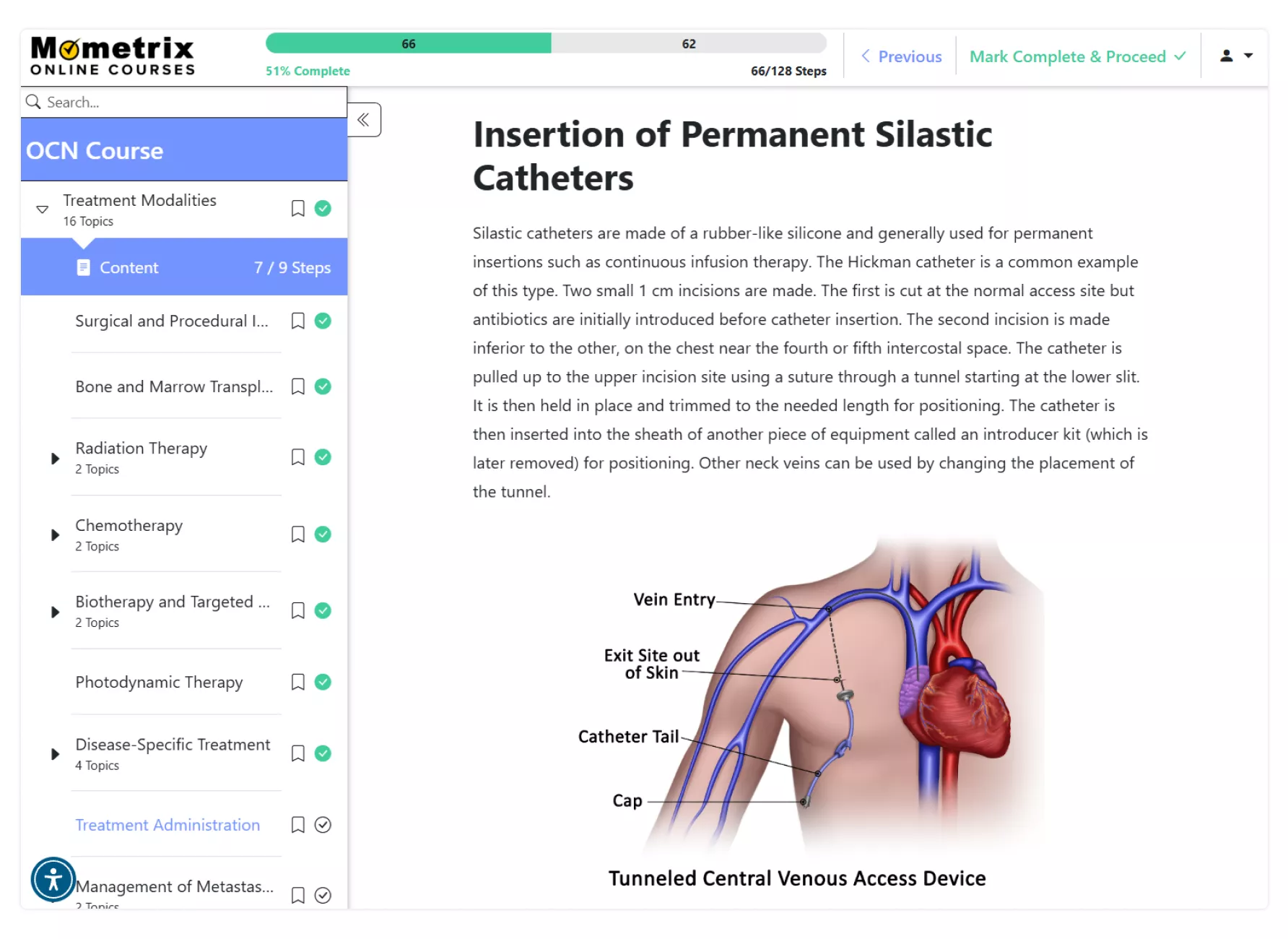This screenshot has height=939, width=1288.
Task: Toggle completion check for Disease-Specific Treatment
Action: [x=323, y=753]
